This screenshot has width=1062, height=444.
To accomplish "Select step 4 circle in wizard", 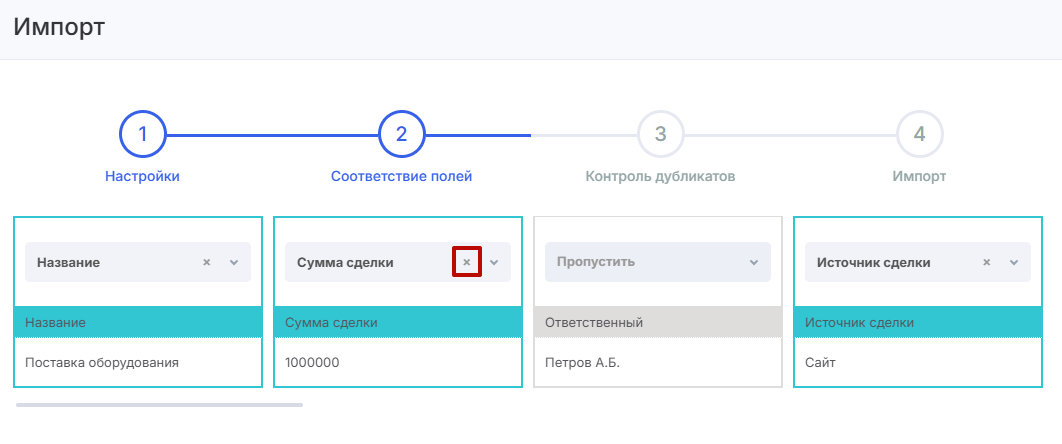I will (x=920, y=134).
